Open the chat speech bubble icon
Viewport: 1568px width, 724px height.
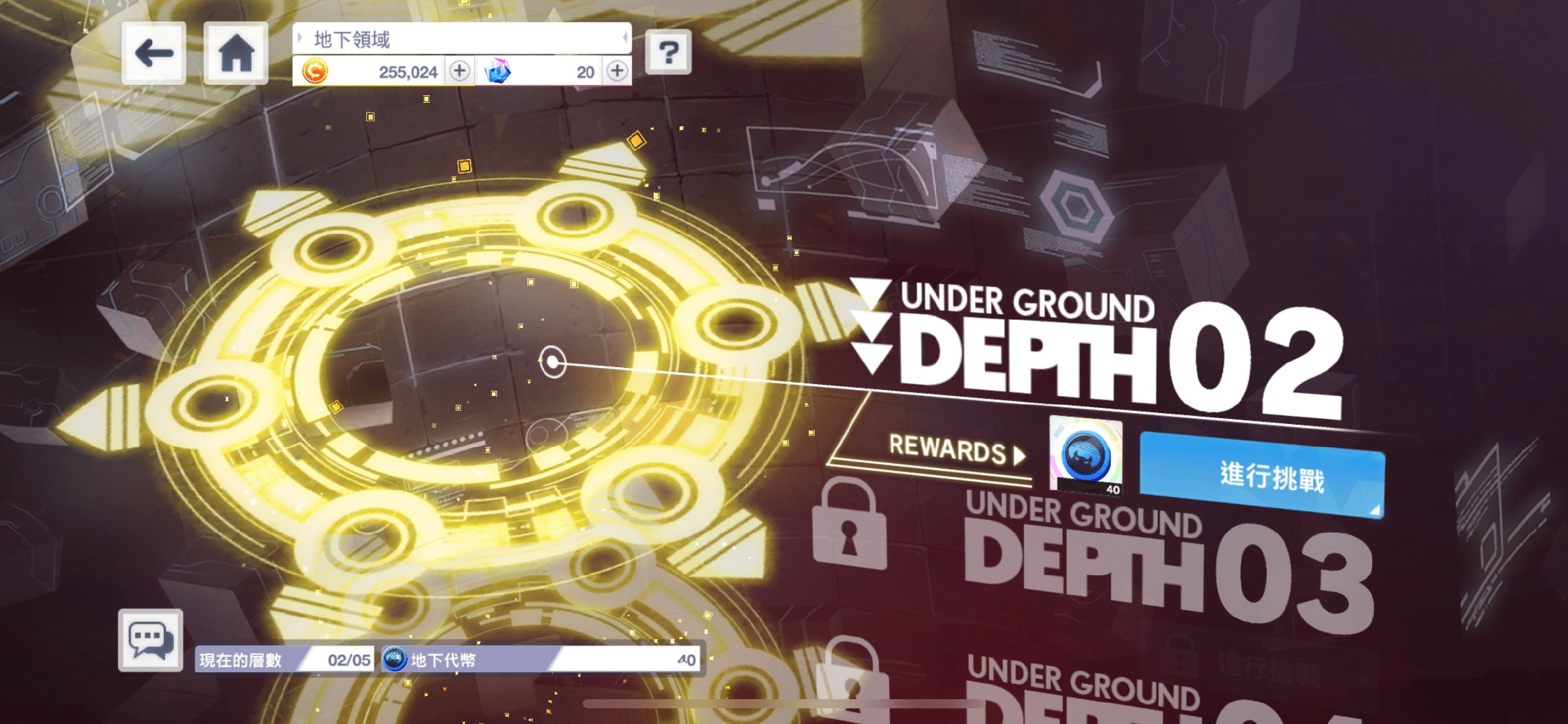[151, 640]
